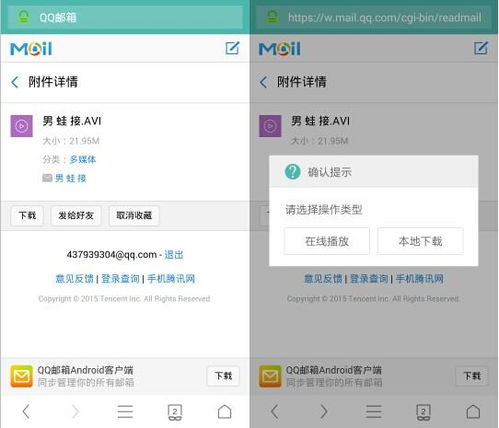Click green lock icon beside the URL
The width and height of the screenshot is (499, 428).
(x=272, y=16)
